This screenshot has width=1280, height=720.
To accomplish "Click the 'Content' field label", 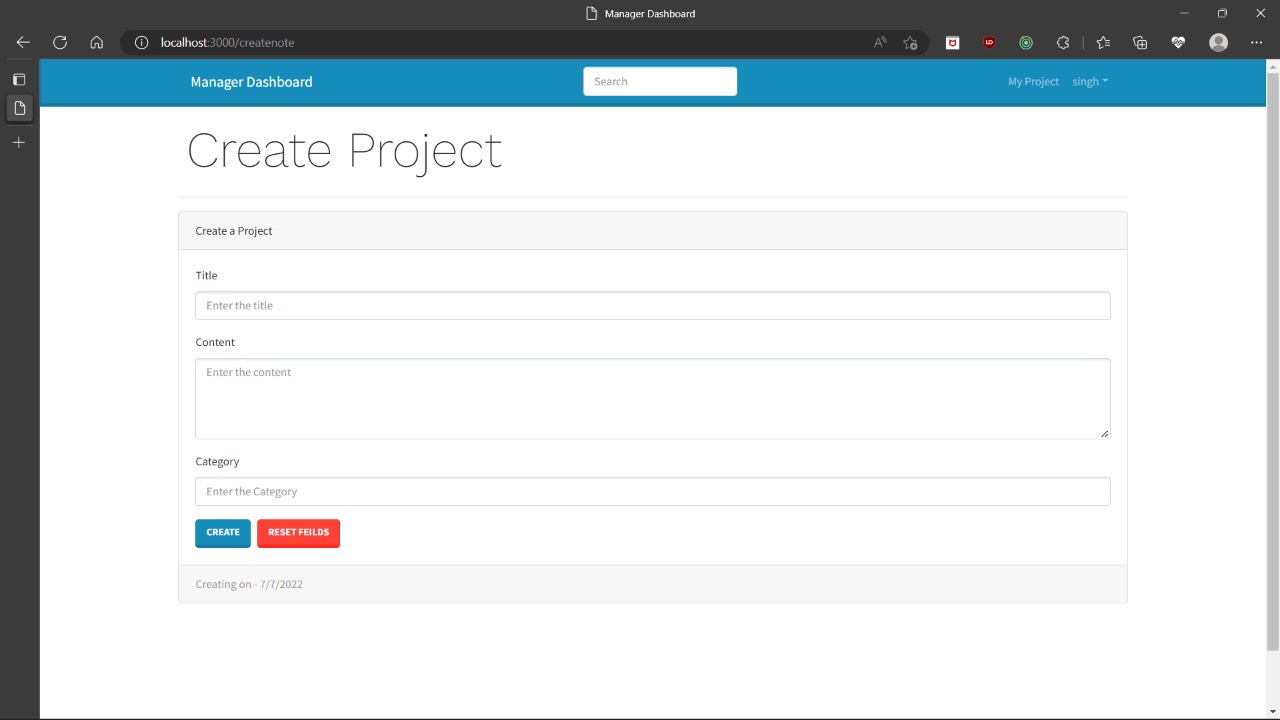I will 215,343.
